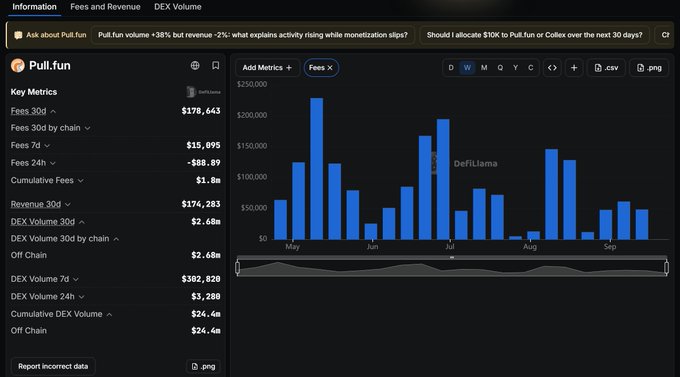
Task: Switch chart grouping to Quarterly (Q)
Action: [500, 68]
